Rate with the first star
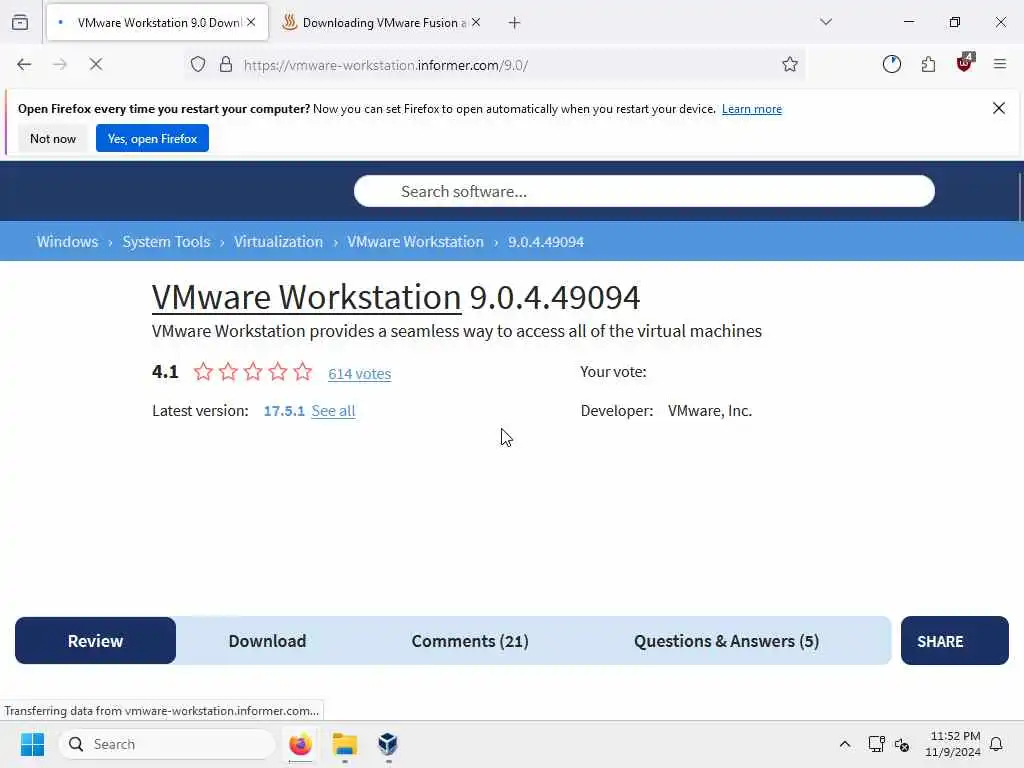 203,372
